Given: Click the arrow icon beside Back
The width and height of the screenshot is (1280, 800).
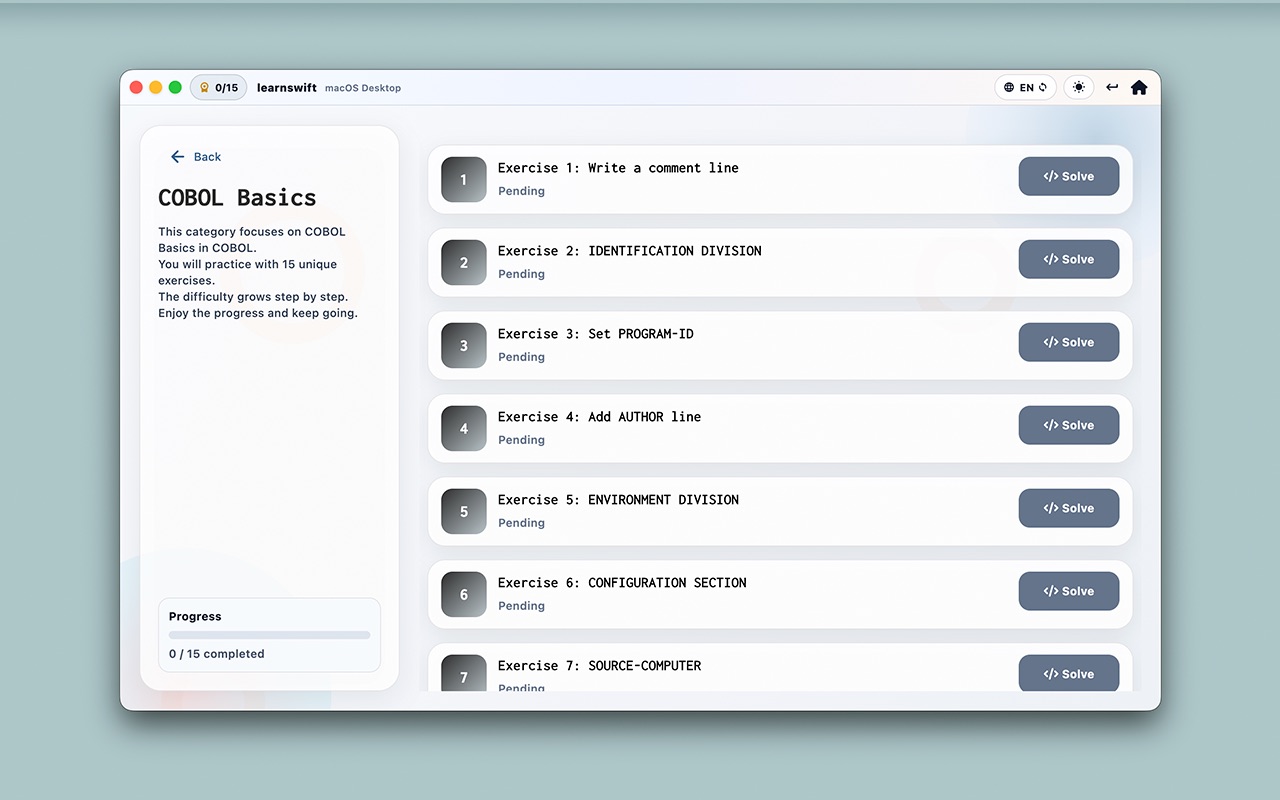Looking at the screenshot, I should click(x=177, y=157).
